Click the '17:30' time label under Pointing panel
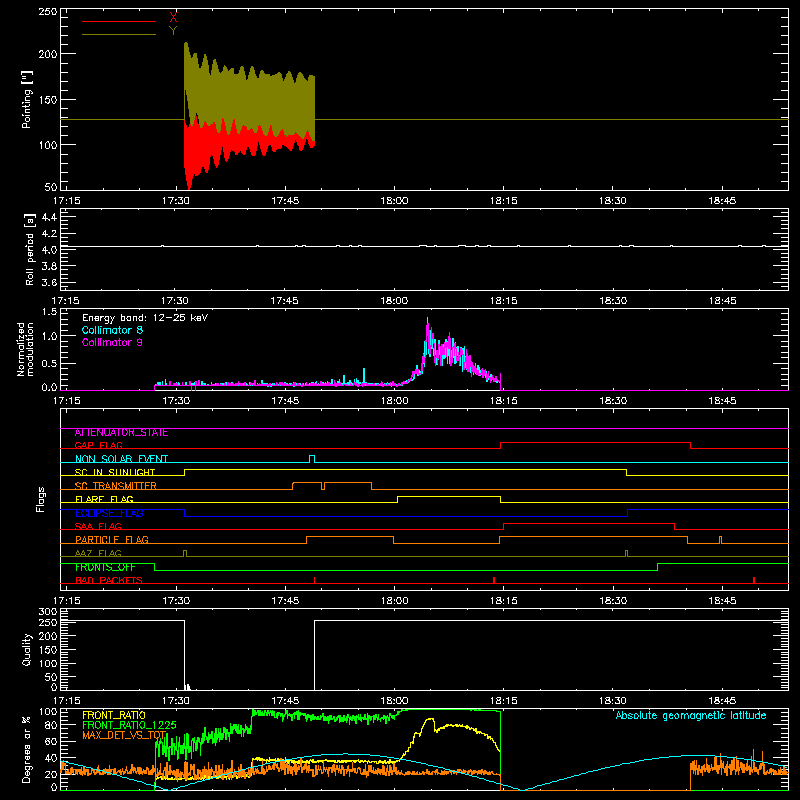 176,201
